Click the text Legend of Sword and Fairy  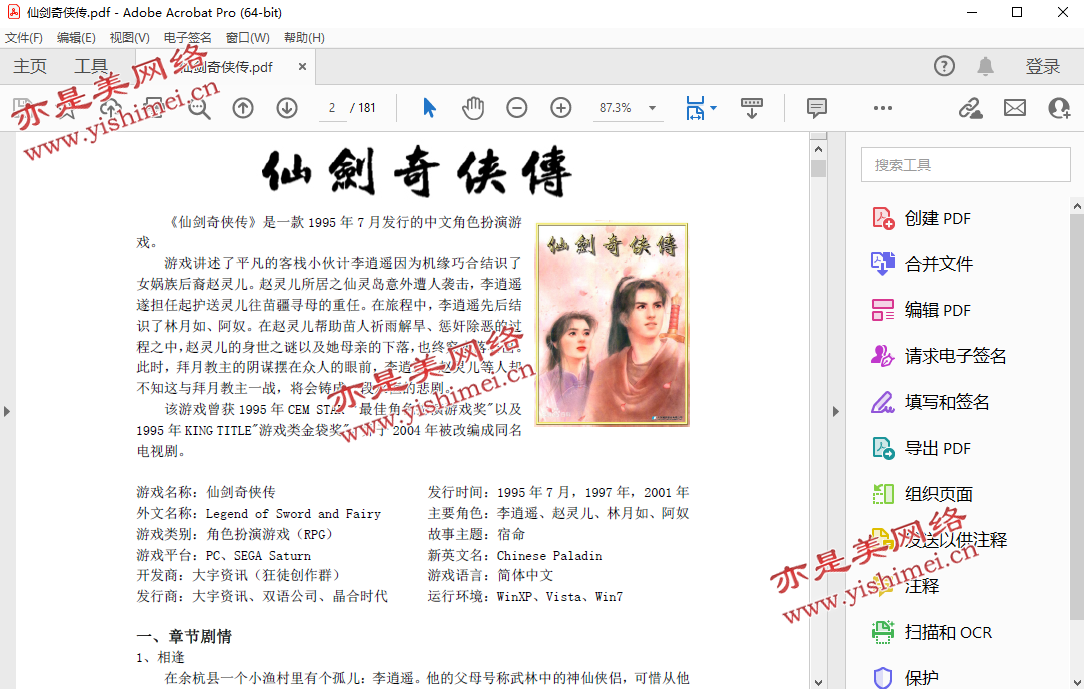[293, 513]
